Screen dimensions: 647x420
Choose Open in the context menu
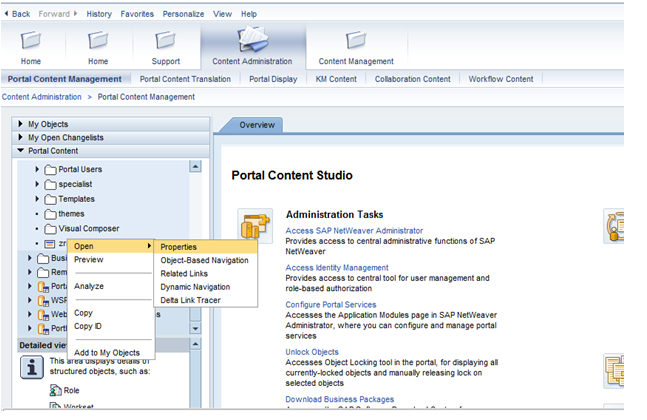pyautogui.click(x=111, y=246)
